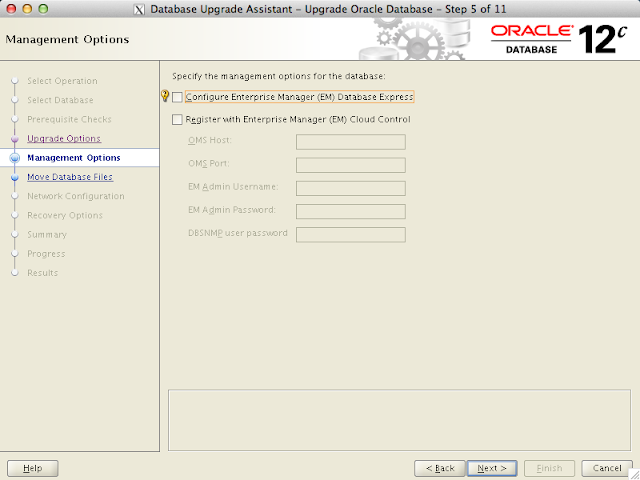Go to the Upgrade Options step
This screenshot has width=640, height=480.
pyautogui.click(x=64, y=138)
